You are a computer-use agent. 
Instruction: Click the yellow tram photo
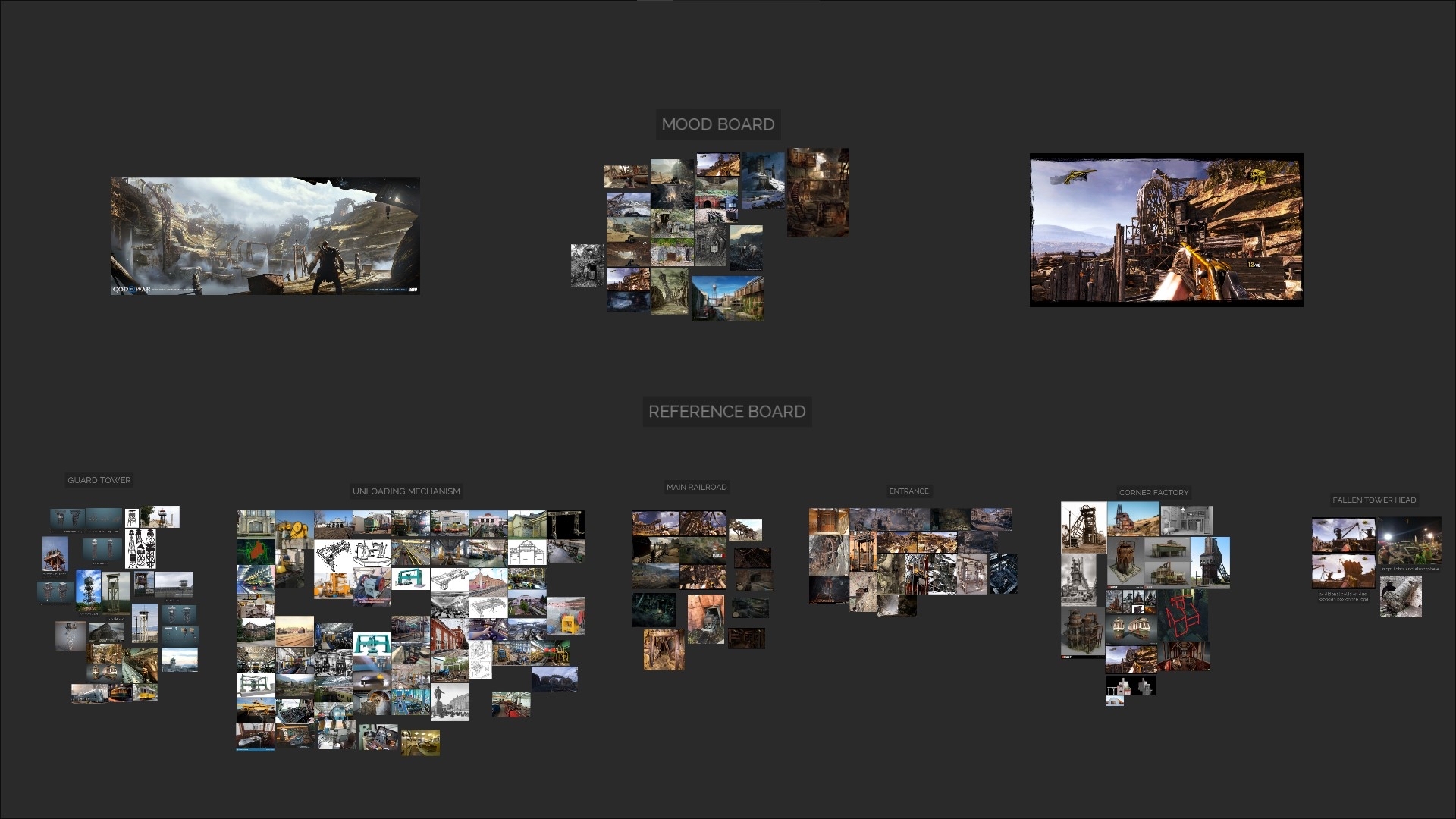(144, 692)
